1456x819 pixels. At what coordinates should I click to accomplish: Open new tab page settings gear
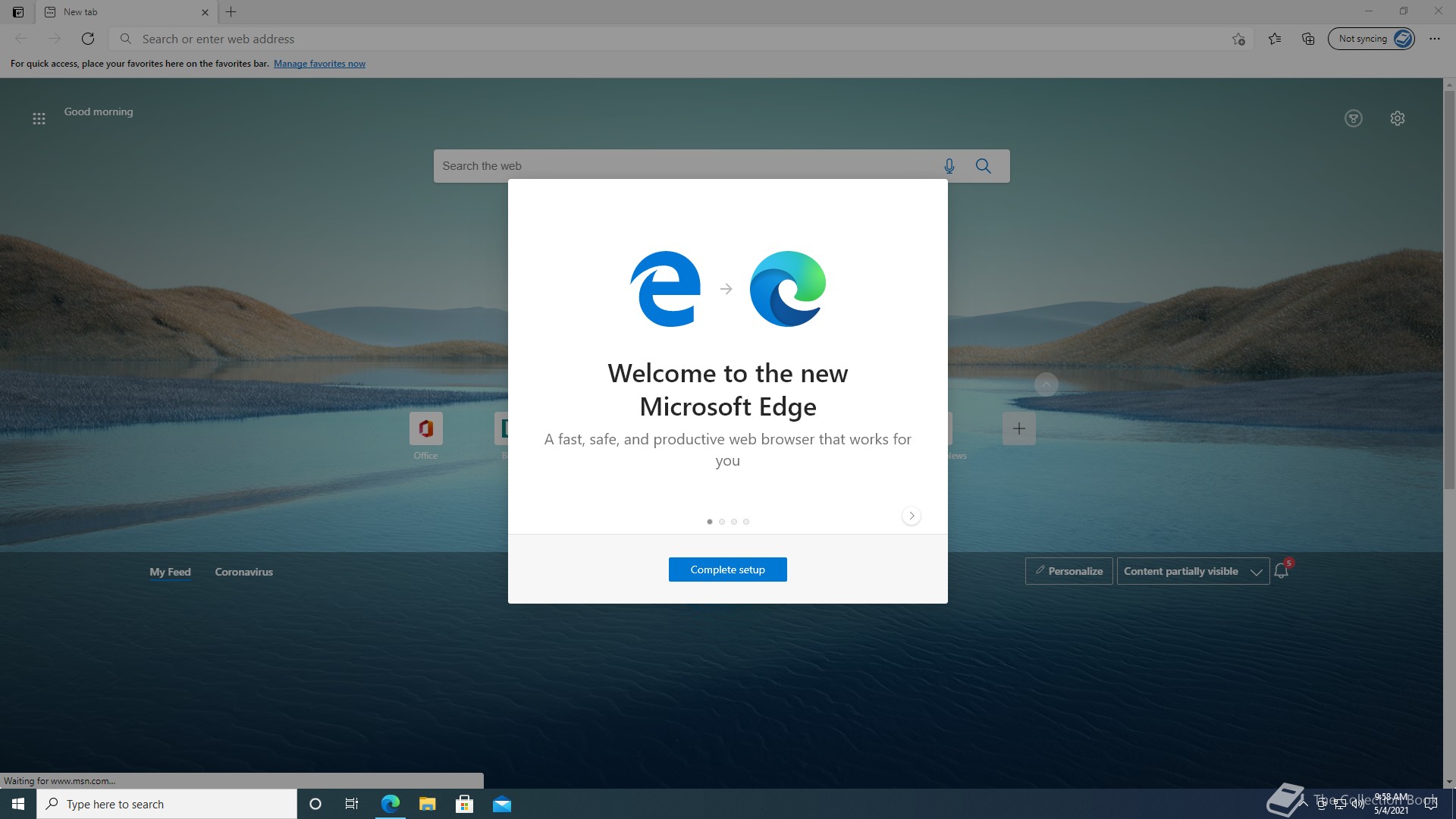click(x=1398, y=118)
